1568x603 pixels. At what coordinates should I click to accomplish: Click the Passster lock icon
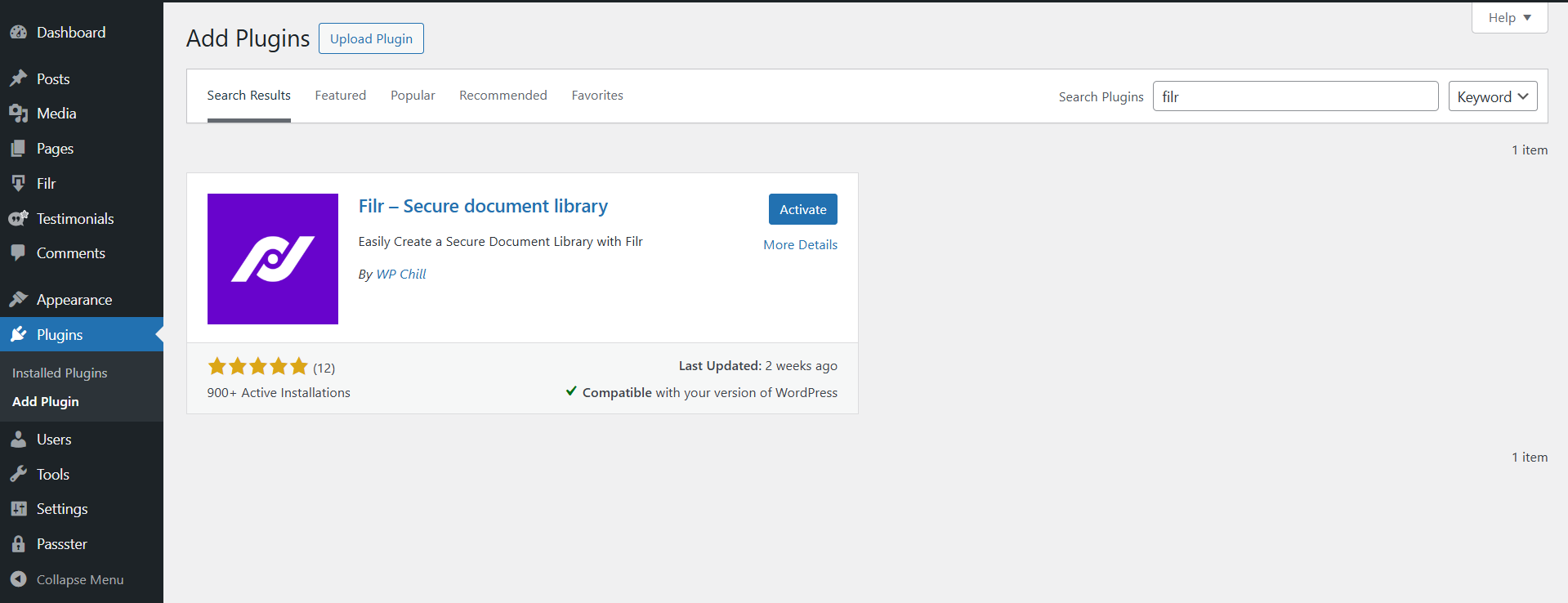coord(19,544)
